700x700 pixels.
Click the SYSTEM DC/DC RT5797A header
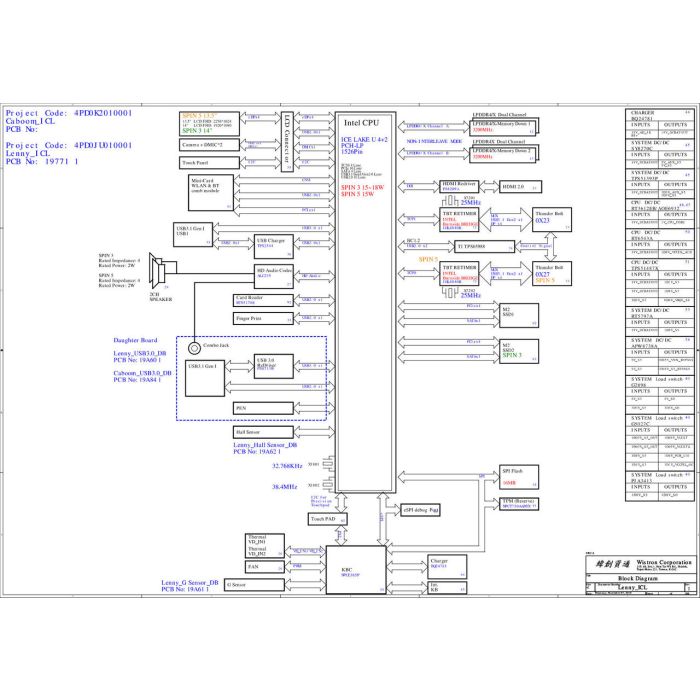[660, 313]
